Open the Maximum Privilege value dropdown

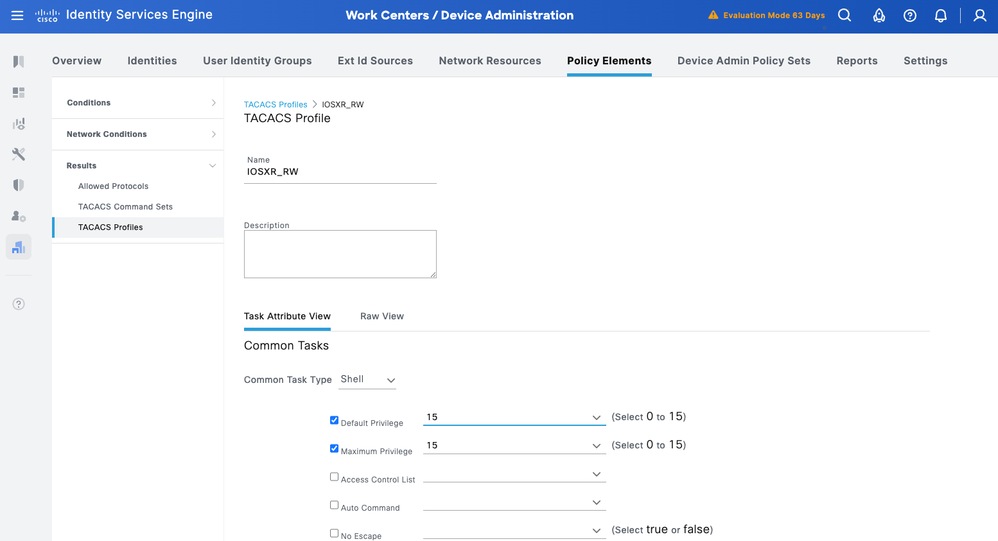coord(514,445)
